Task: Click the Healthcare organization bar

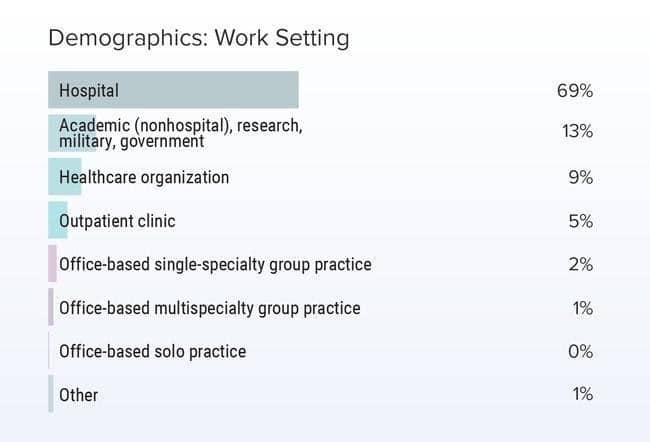Action: point(65,177)
